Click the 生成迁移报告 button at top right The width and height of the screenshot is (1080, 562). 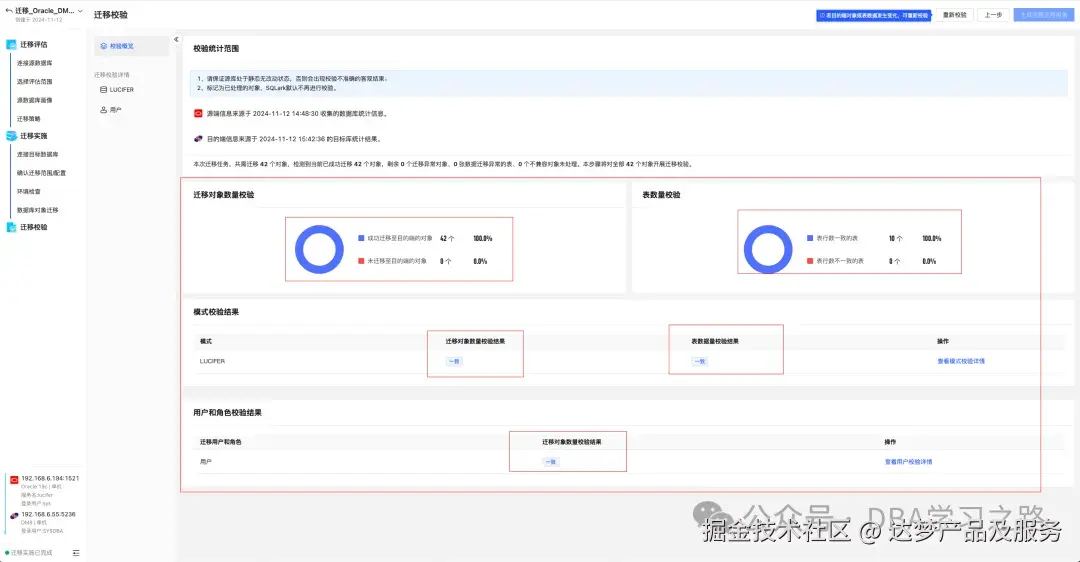1044,15
